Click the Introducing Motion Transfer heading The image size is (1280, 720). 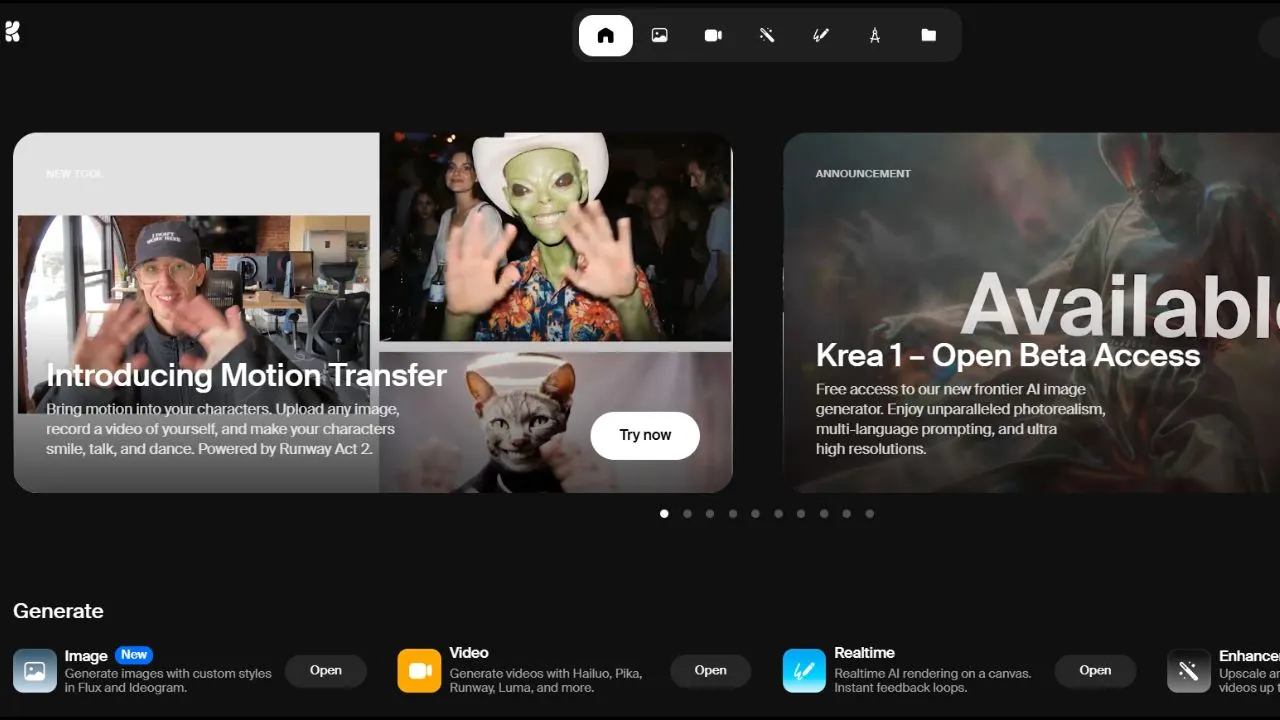[x=246, y=376]
